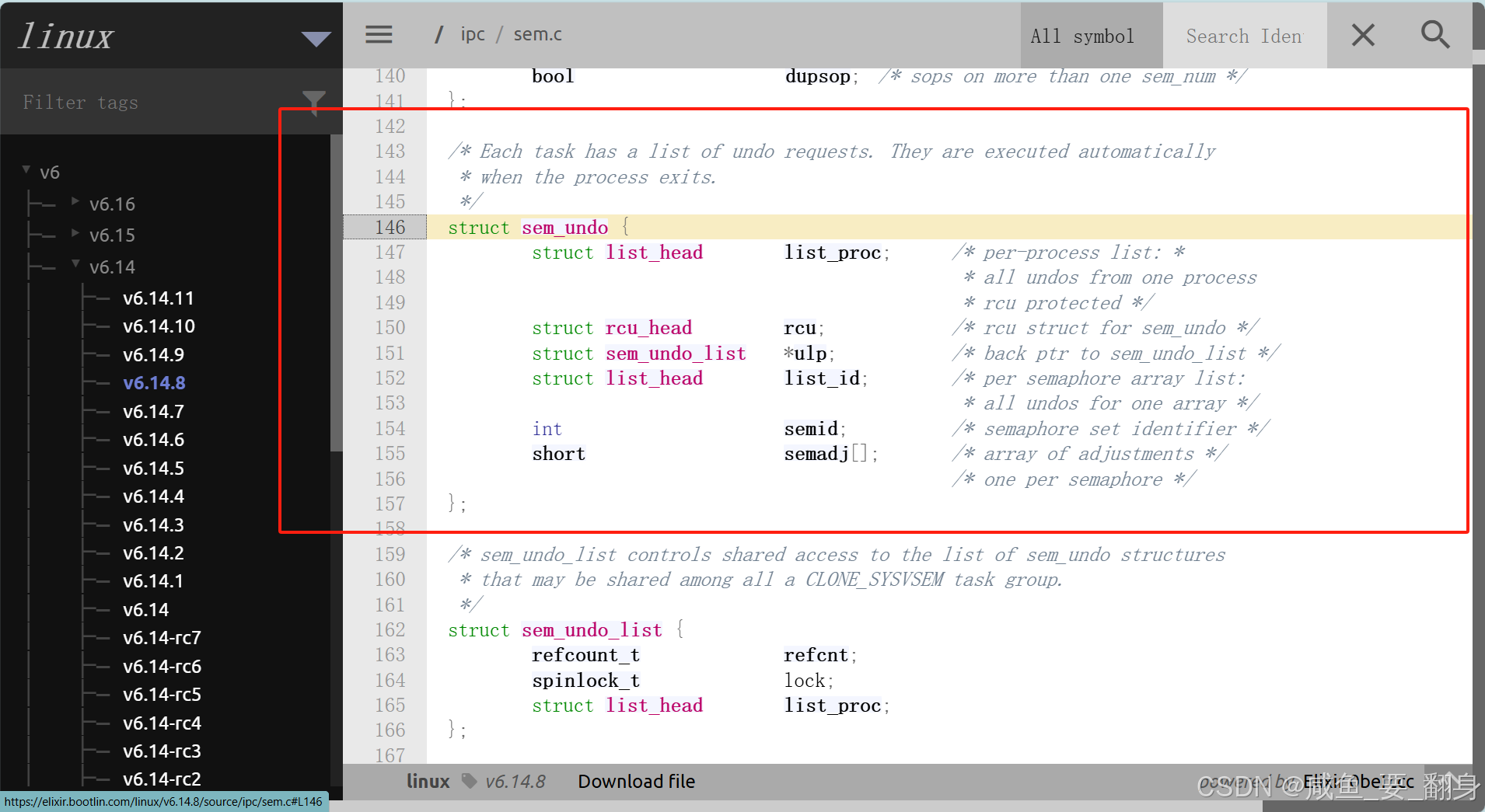1485x812 pixels.
Task: Click the root slash breadcrumb
Action: (439, 34)
